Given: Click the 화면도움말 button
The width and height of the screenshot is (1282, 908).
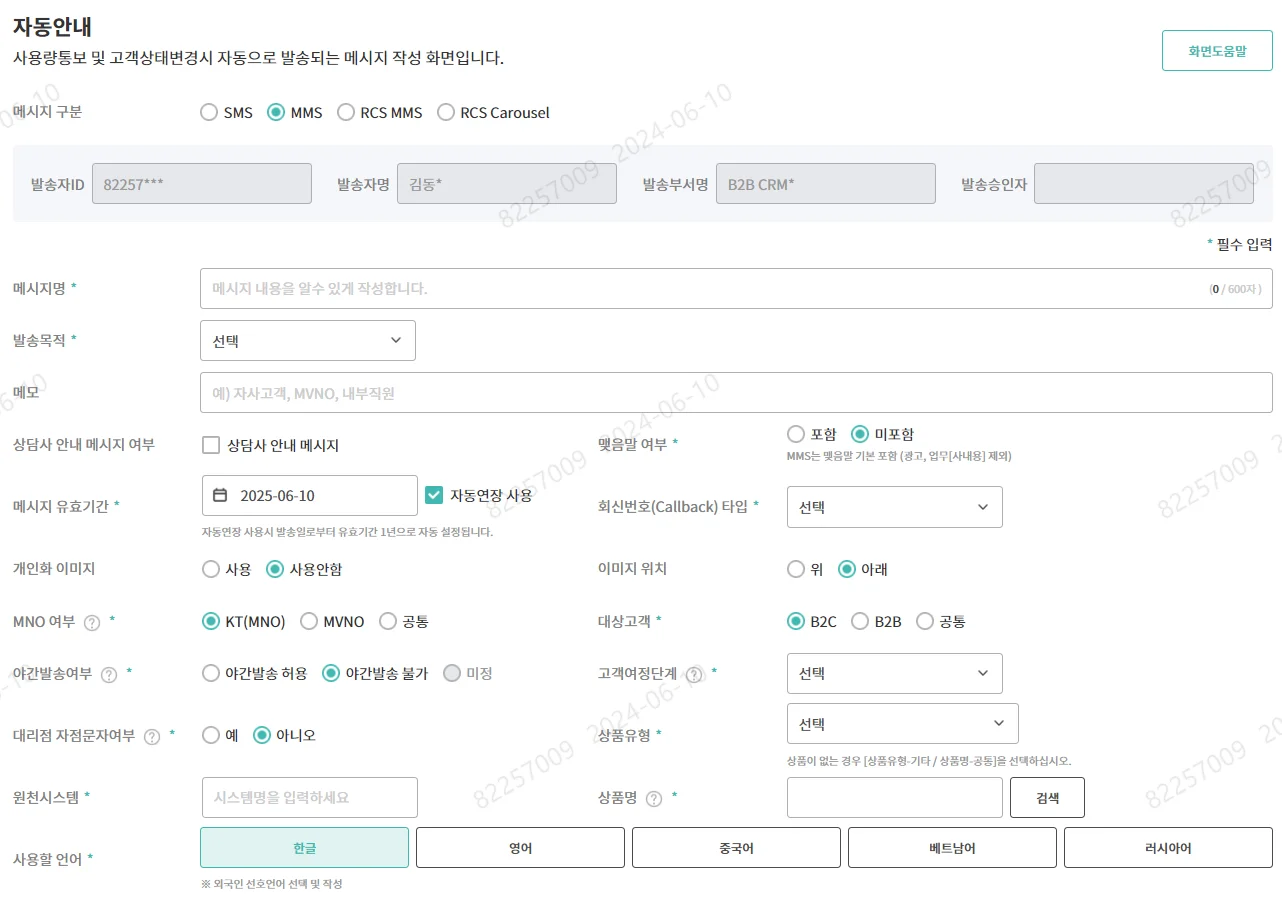Looking at the screenshot, I should pyautogui.click(x=1216, y=49).
